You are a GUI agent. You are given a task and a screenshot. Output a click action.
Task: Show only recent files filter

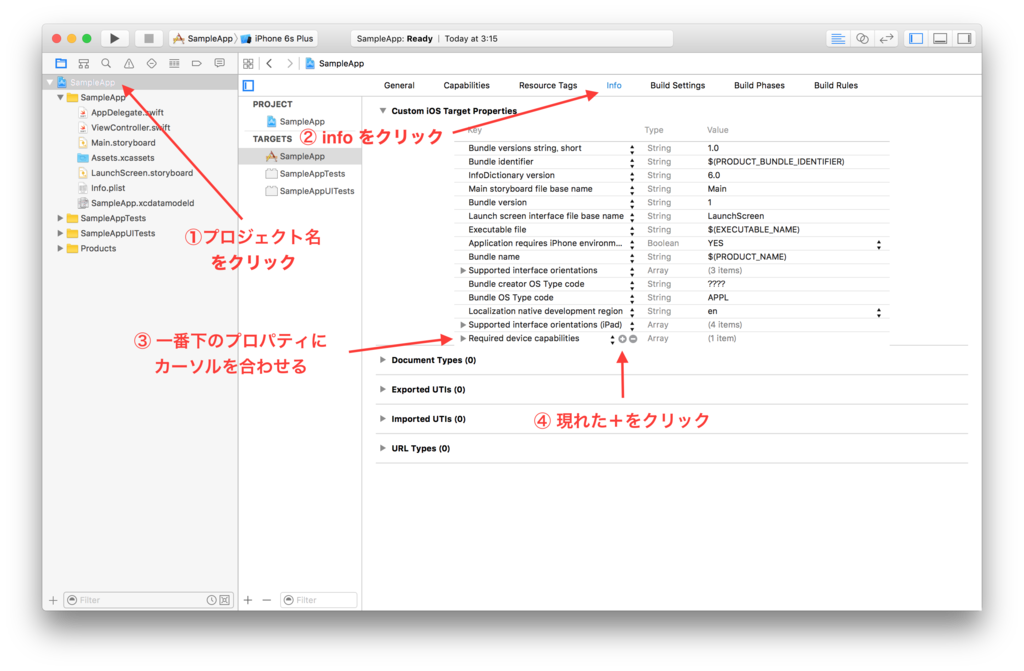pyautogui.click(x=211, y=600)
